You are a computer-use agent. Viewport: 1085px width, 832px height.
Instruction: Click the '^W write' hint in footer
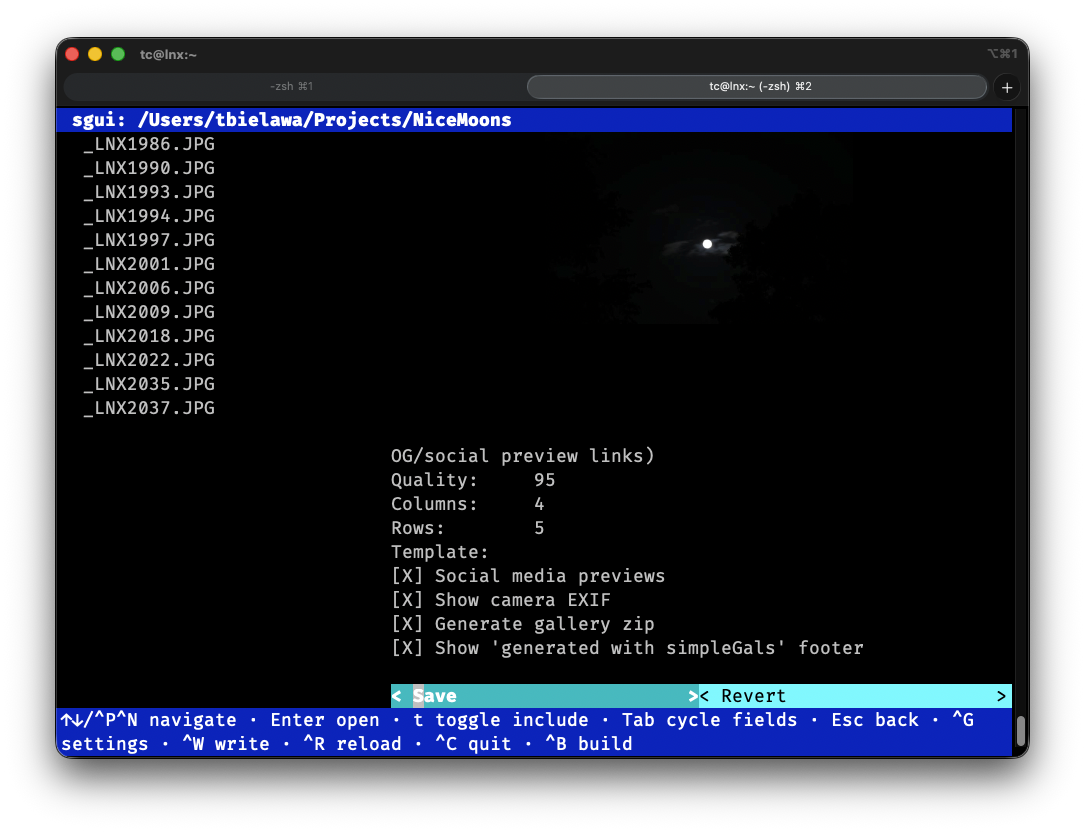[x=226, y=743]
